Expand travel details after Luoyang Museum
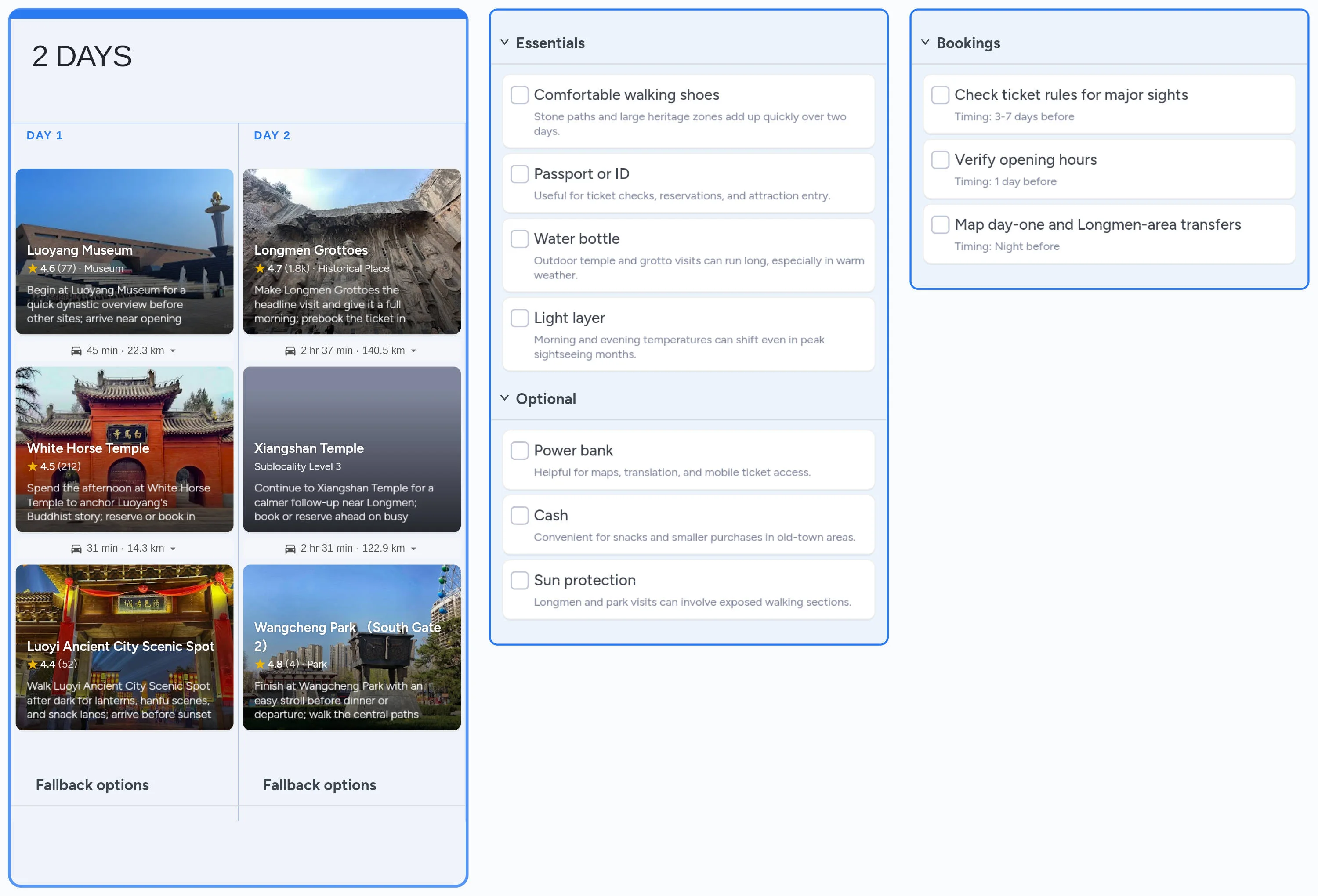Viewport: 1318px width, 896px height. point(173,350)
